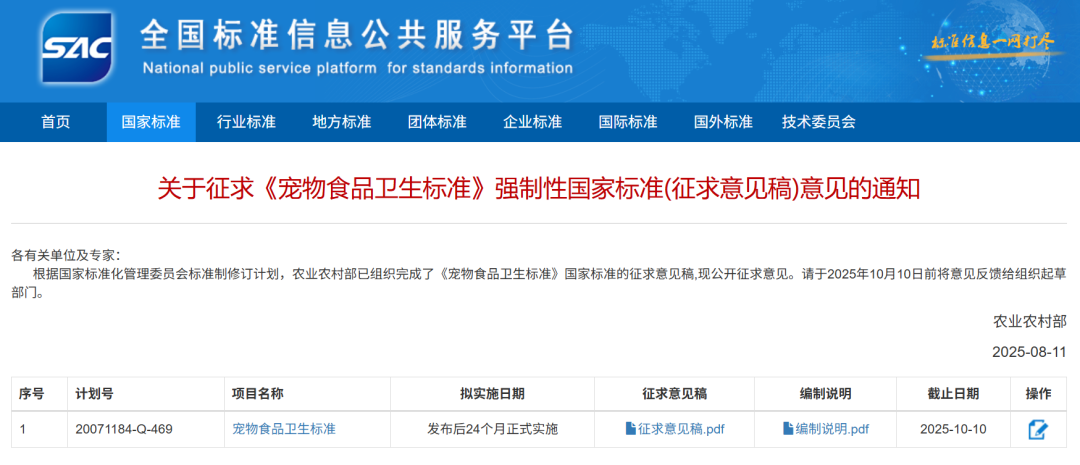The image size is (1080, 465).
Task: Download 征求意见稿.pdf file
Action: (x=675, y=429)
